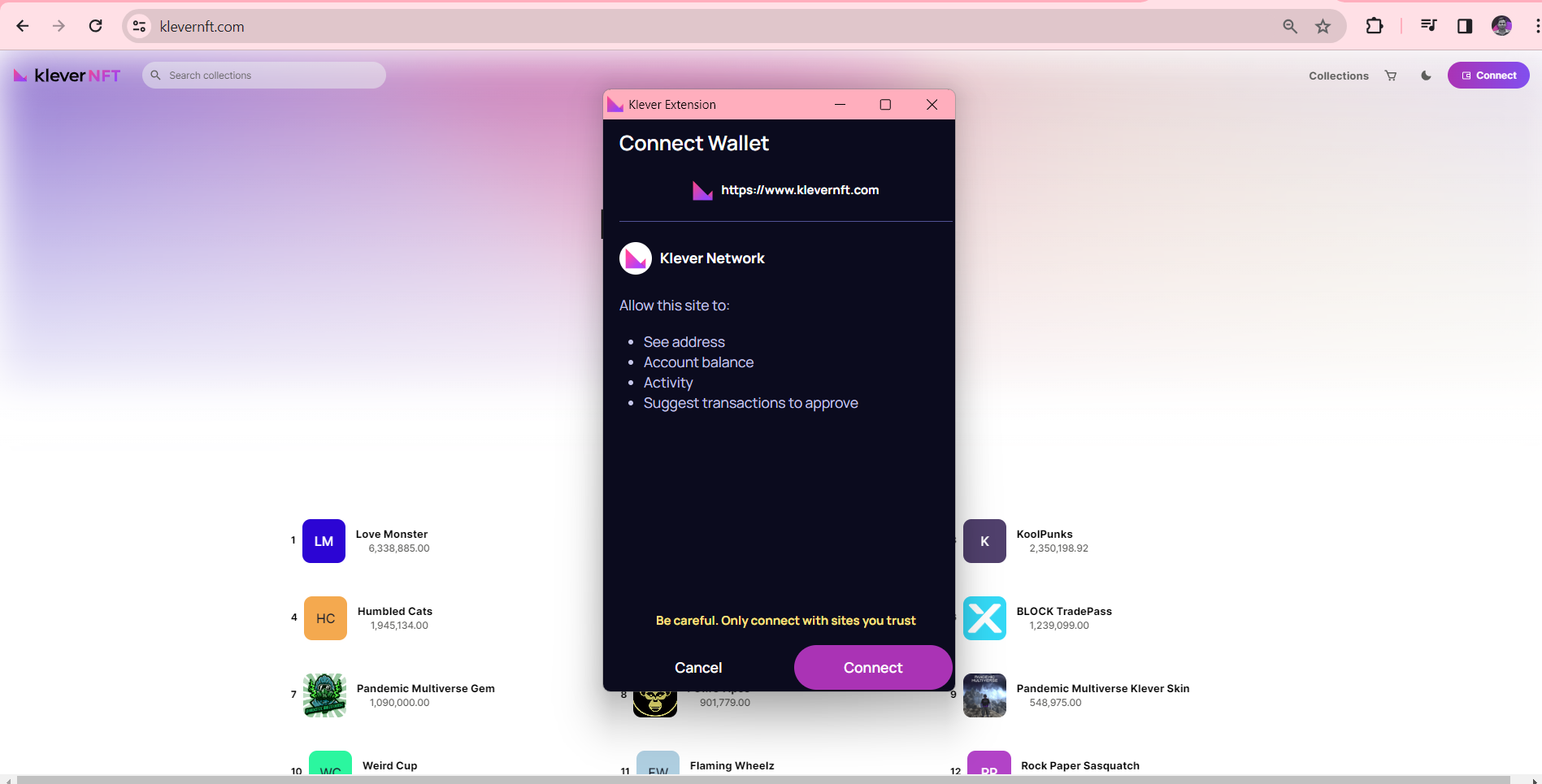
Task: Minimize the Klever Extension window
Action: [x=840, y=105]
